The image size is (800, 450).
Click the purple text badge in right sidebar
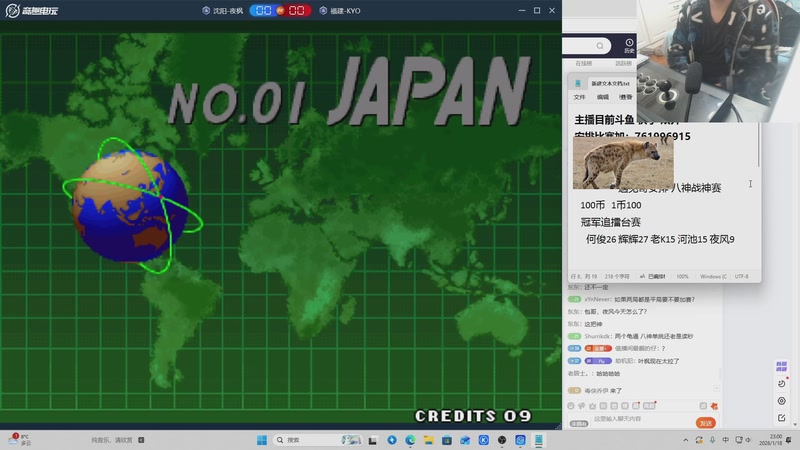(781, 366)
